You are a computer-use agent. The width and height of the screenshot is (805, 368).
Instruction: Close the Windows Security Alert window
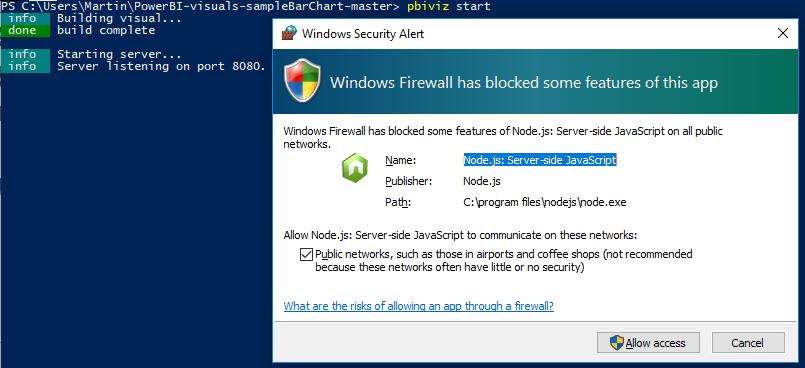tap(782, 34)
